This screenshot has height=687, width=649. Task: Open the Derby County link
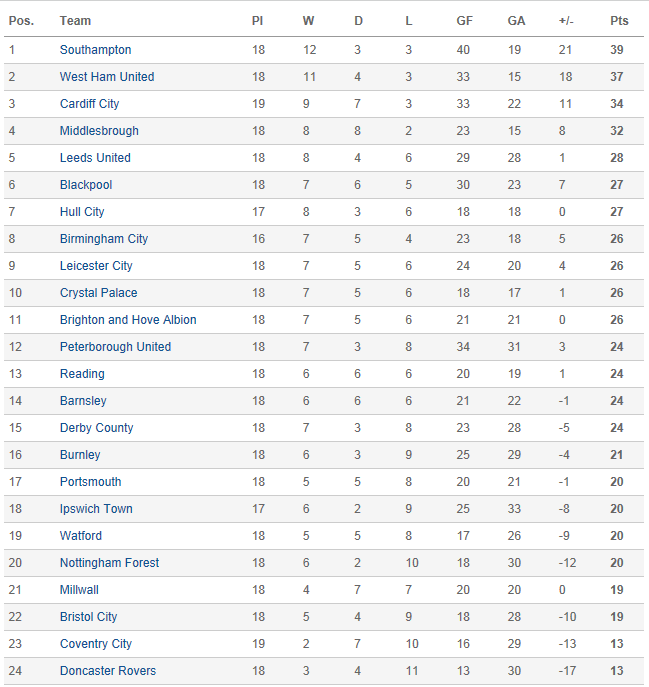click(96, 428)
